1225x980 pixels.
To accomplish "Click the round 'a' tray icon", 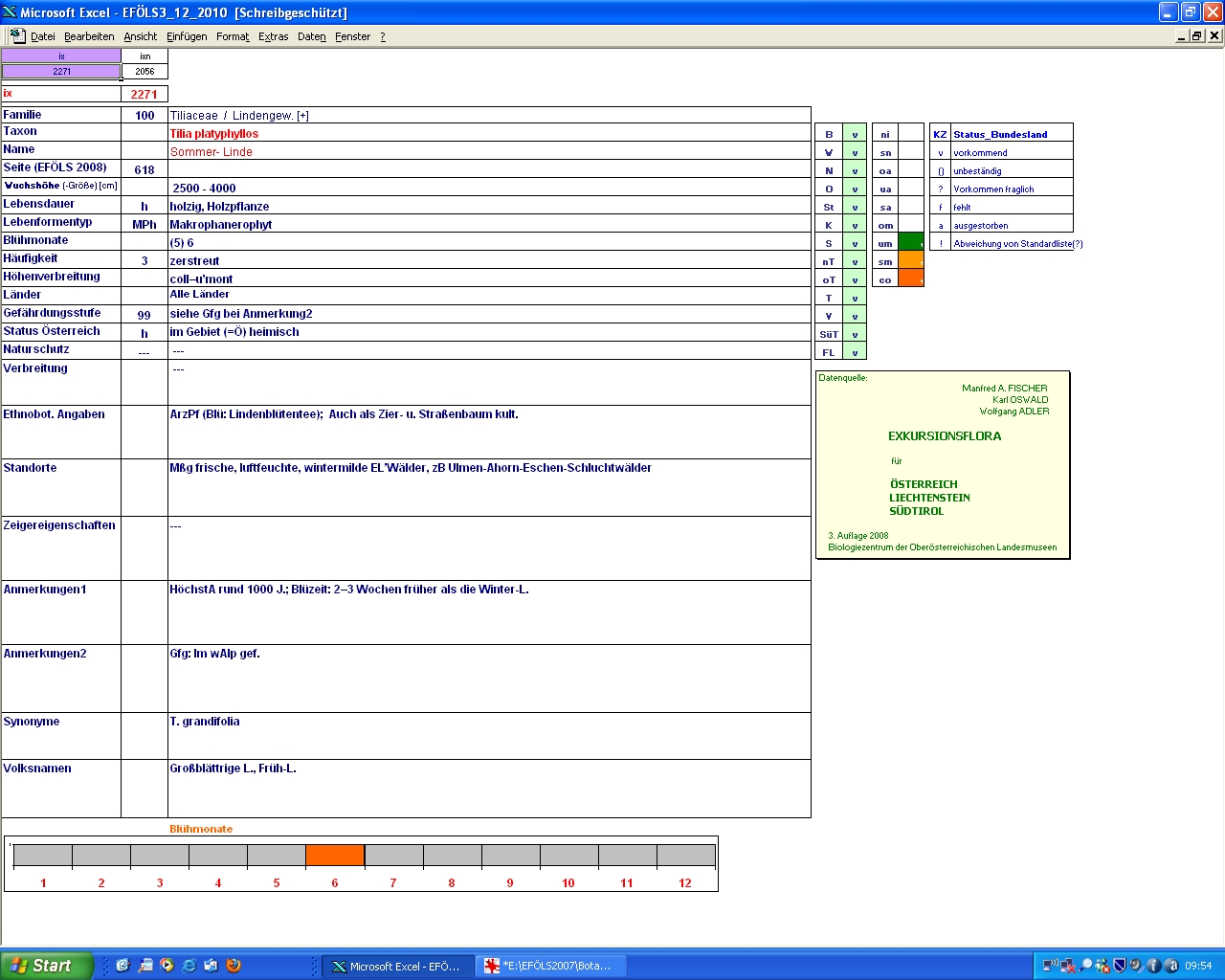I will coord(1170,966).
